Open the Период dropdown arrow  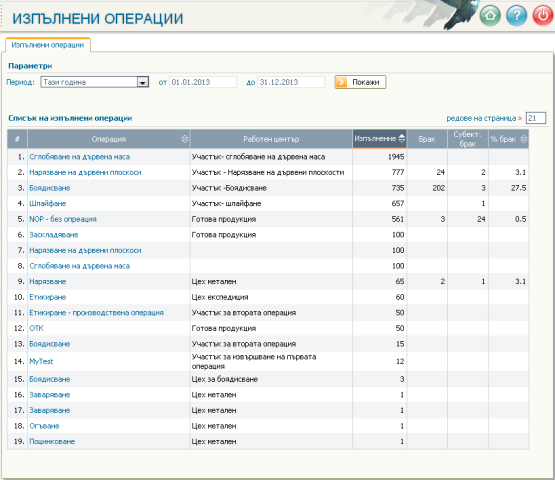click(x=143, y=82)
